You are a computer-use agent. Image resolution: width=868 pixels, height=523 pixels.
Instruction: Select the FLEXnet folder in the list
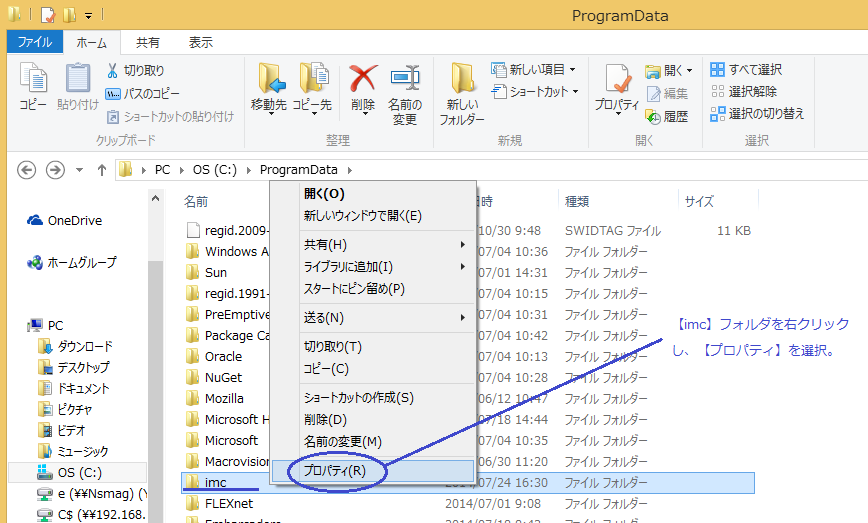click(228, 503)
